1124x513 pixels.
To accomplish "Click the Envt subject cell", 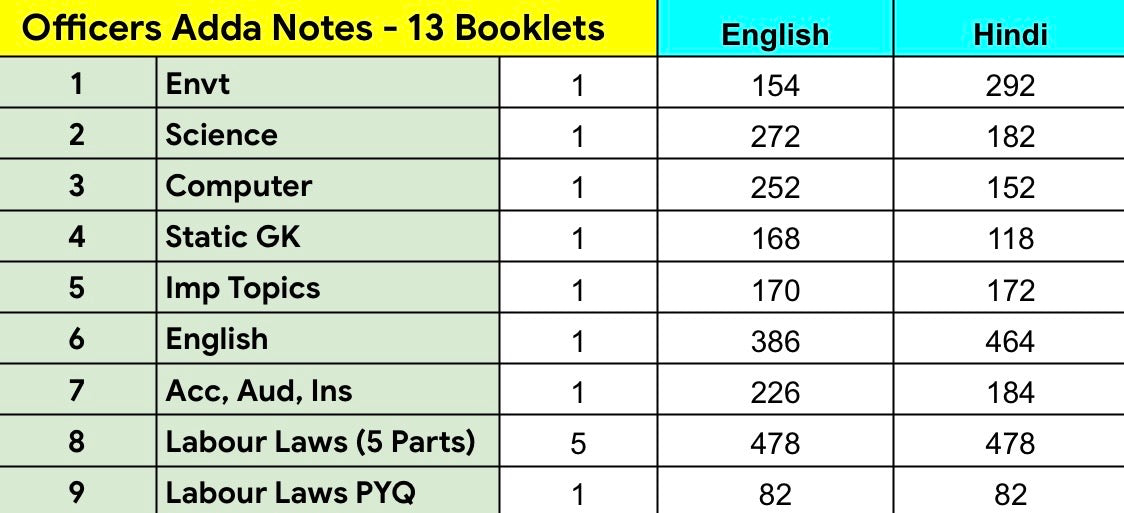I will [198, 83].
